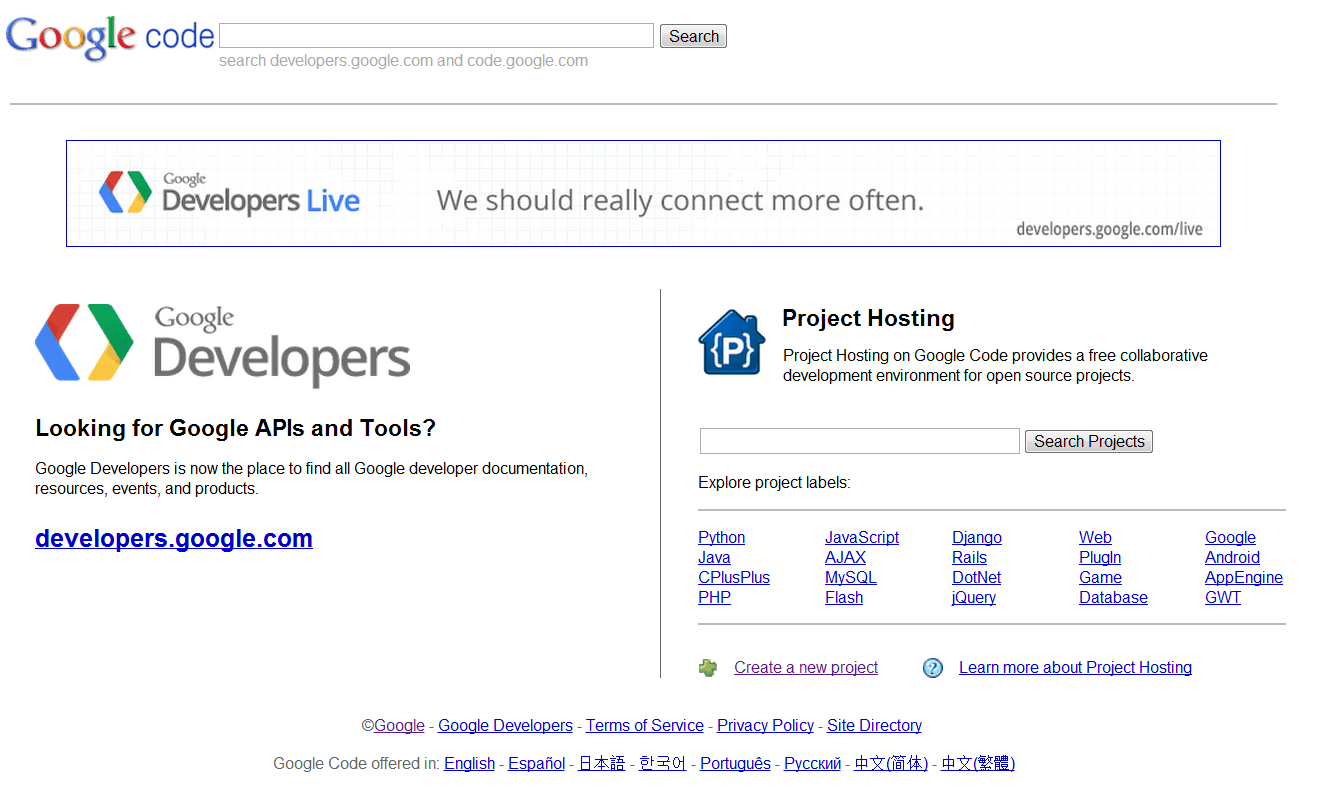Open the Web project label
The image size is (1319, 810).
[1095, 538]
